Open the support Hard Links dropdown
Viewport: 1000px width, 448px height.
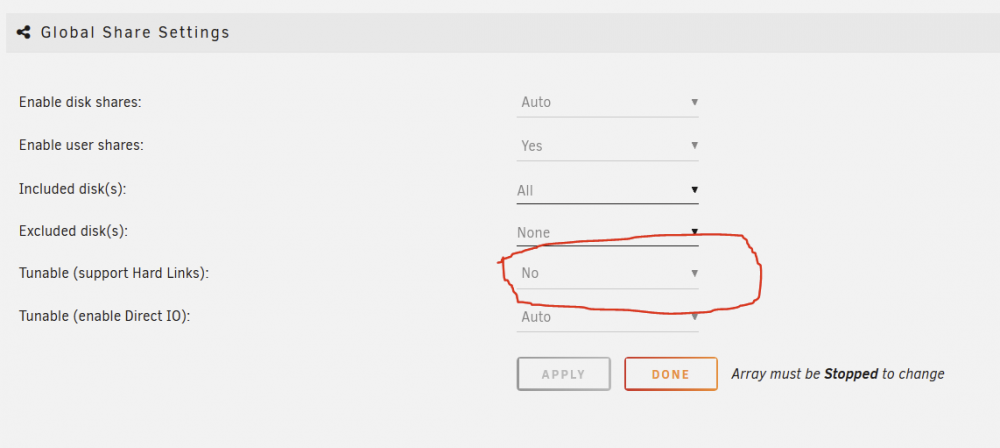(607, 273)
